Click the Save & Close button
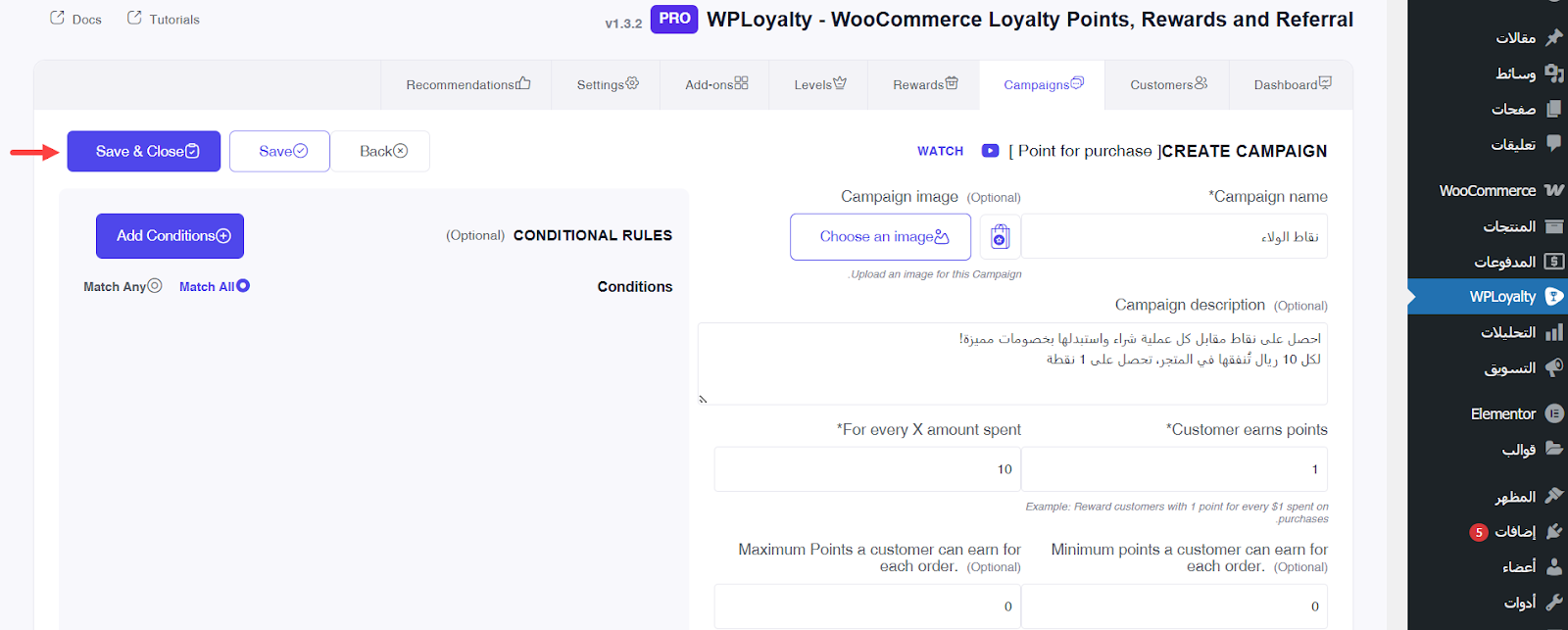 pyautogui.click(x=144, y=152)
